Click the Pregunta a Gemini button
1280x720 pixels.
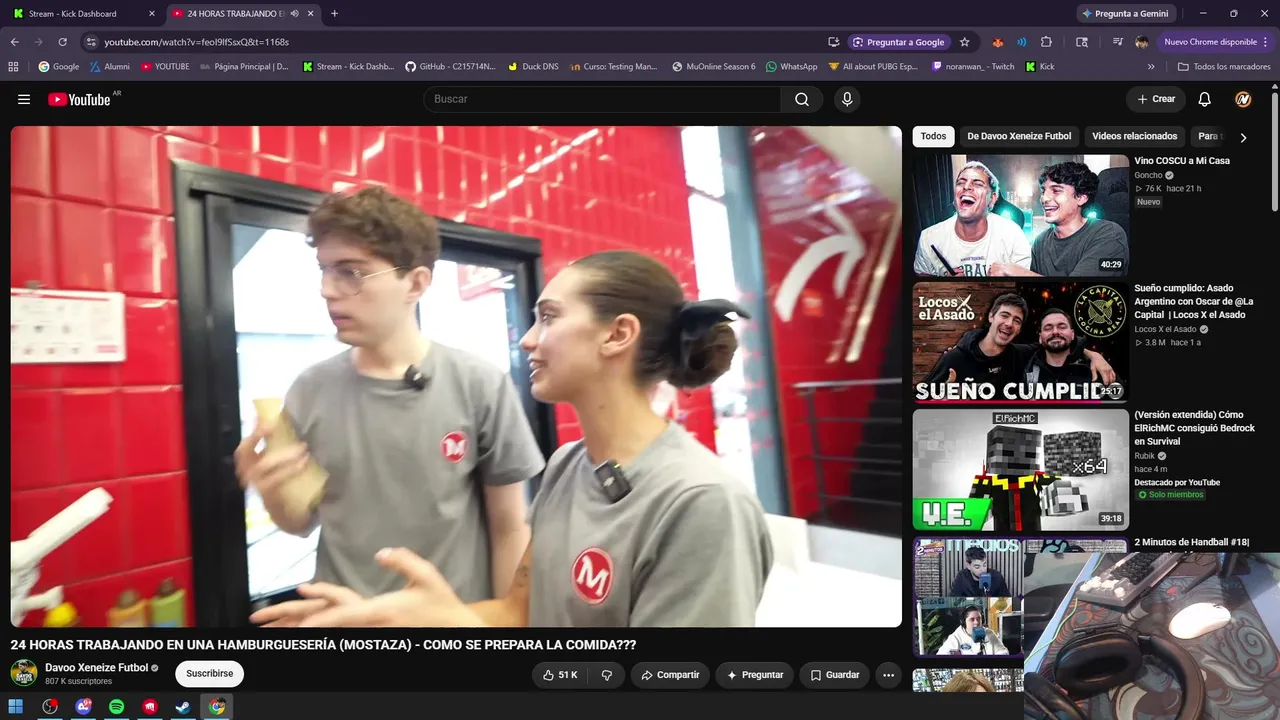tap(1125, 14)
